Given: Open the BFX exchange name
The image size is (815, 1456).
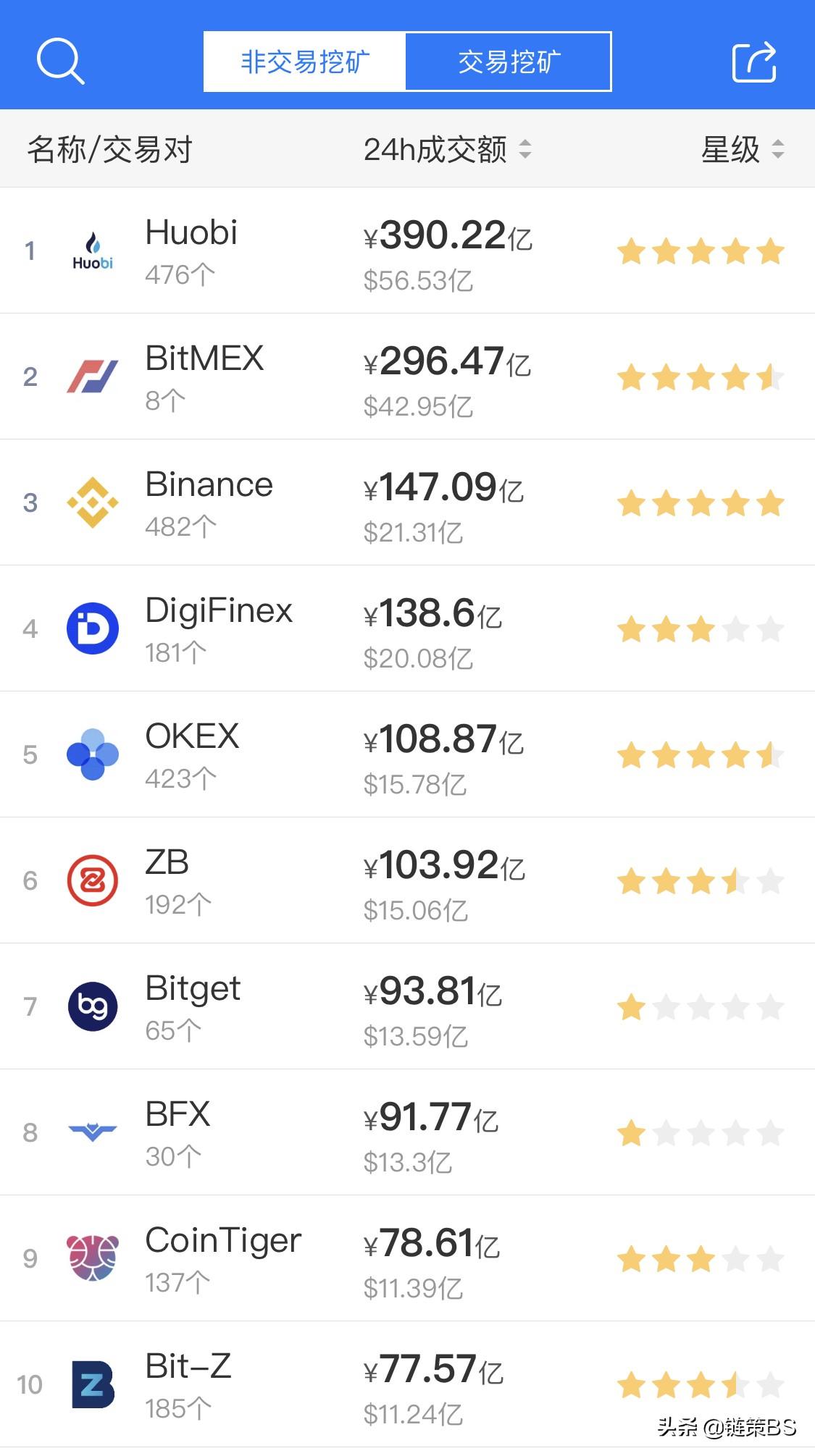Looking at the screenshot, I should tap(178, 1114).
